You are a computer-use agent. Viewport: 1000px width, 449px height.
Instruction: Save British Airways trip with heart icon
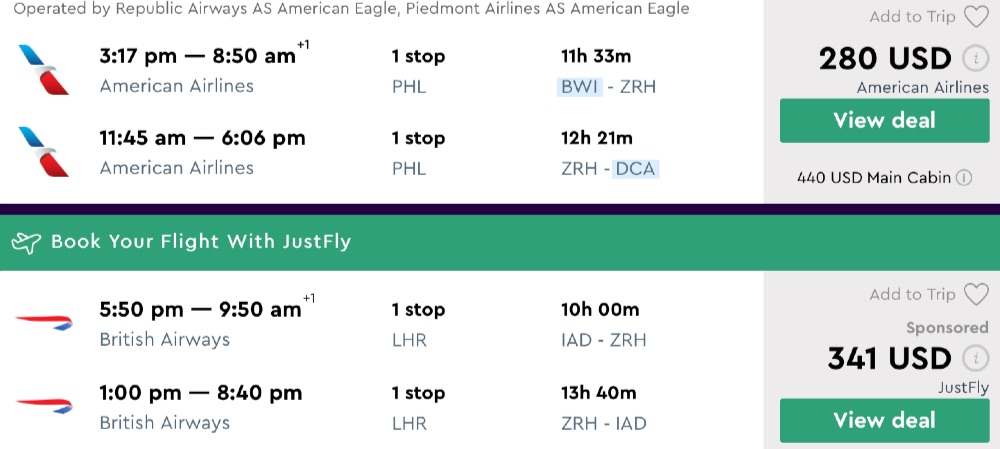[x=975, y=294]
